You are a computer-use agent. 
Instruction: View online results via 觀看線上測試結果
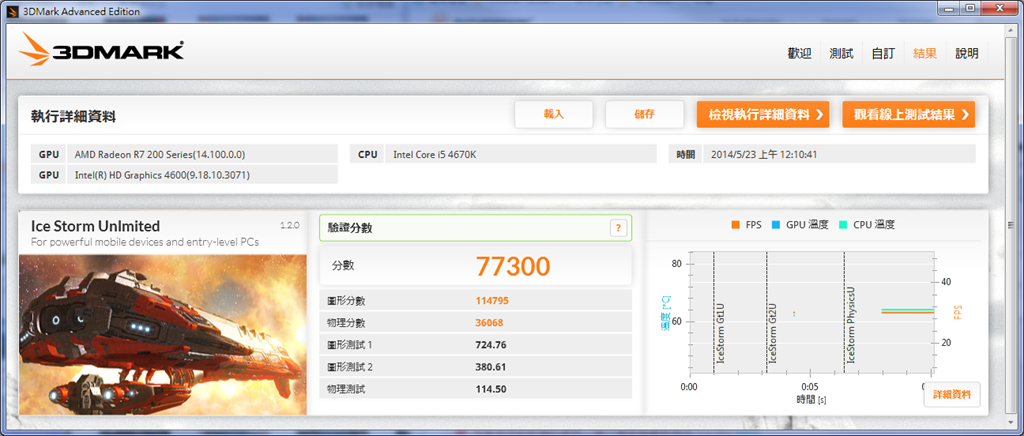point(908,115)
